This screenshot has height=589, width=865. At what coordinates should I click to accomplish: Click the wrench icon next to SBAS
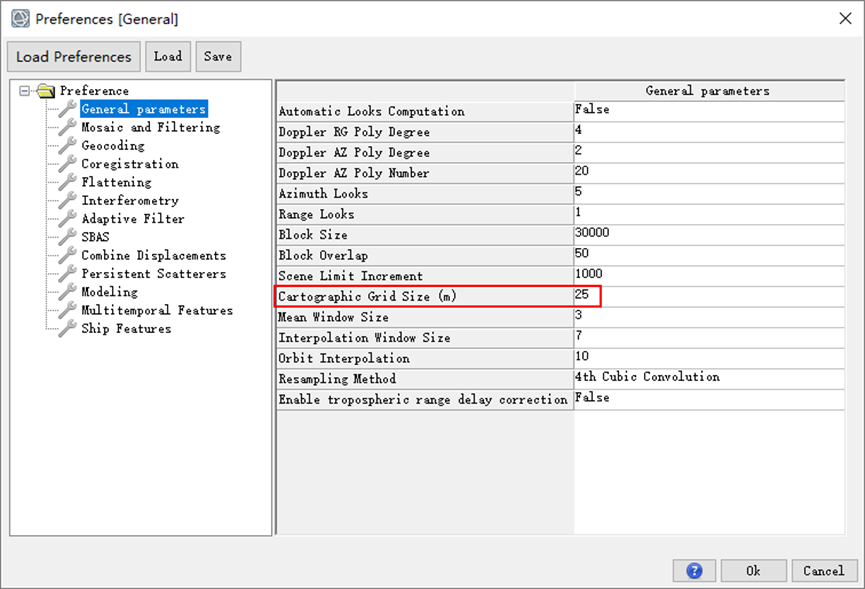(x=68, y=237)
